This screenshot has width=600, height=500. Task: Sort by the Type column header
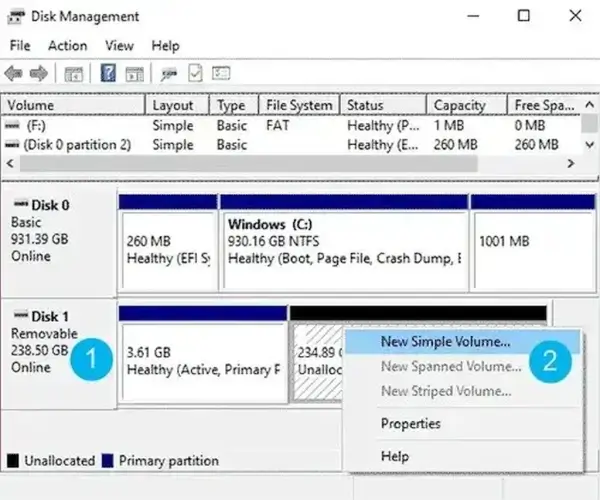click(x=234, y=105)
